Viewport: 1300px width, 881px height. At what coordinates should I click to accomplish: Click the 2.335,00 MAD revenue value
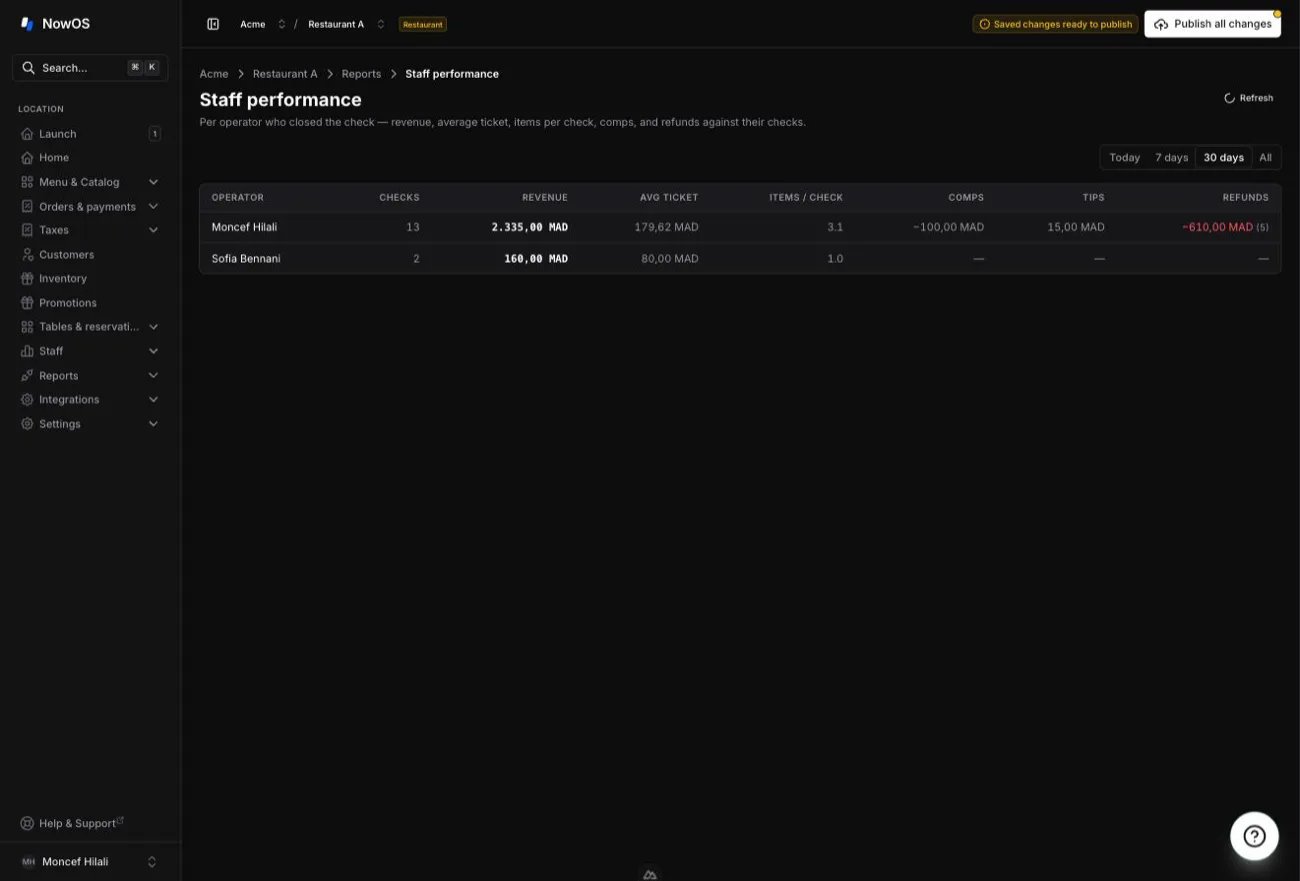click(x=529, y=227)
